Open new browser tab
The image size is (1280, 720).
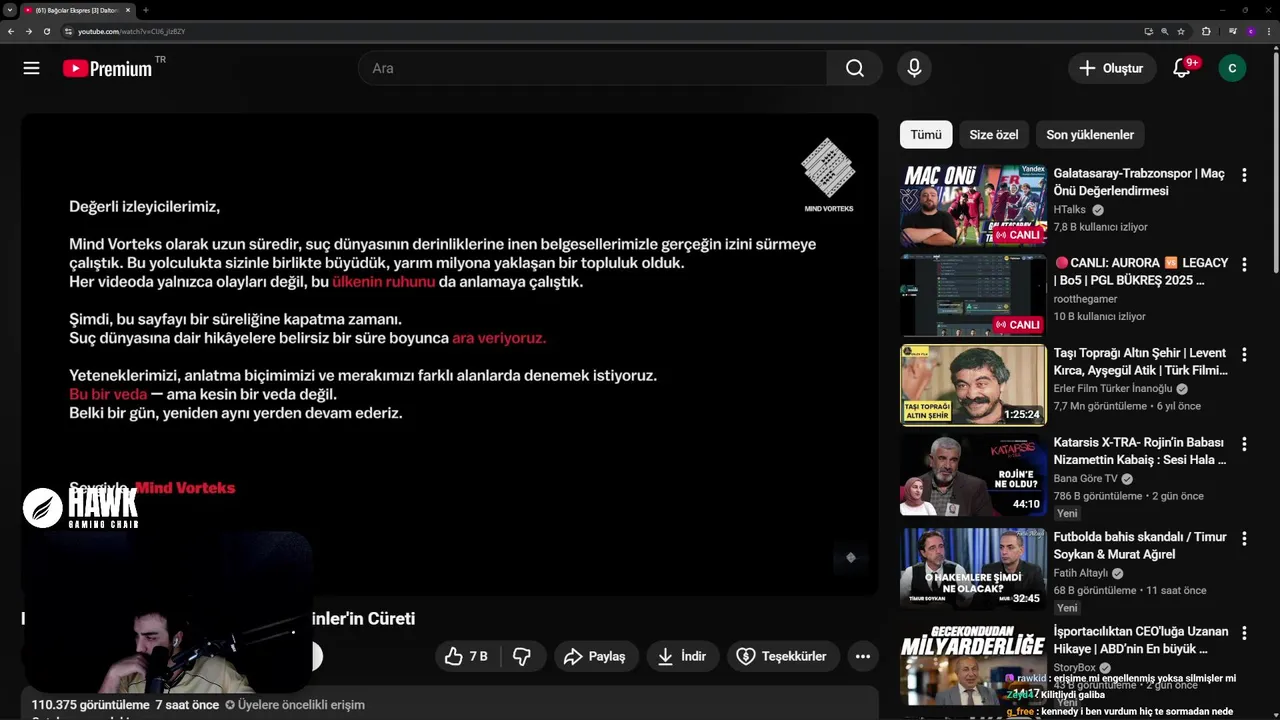coord(145,10)
